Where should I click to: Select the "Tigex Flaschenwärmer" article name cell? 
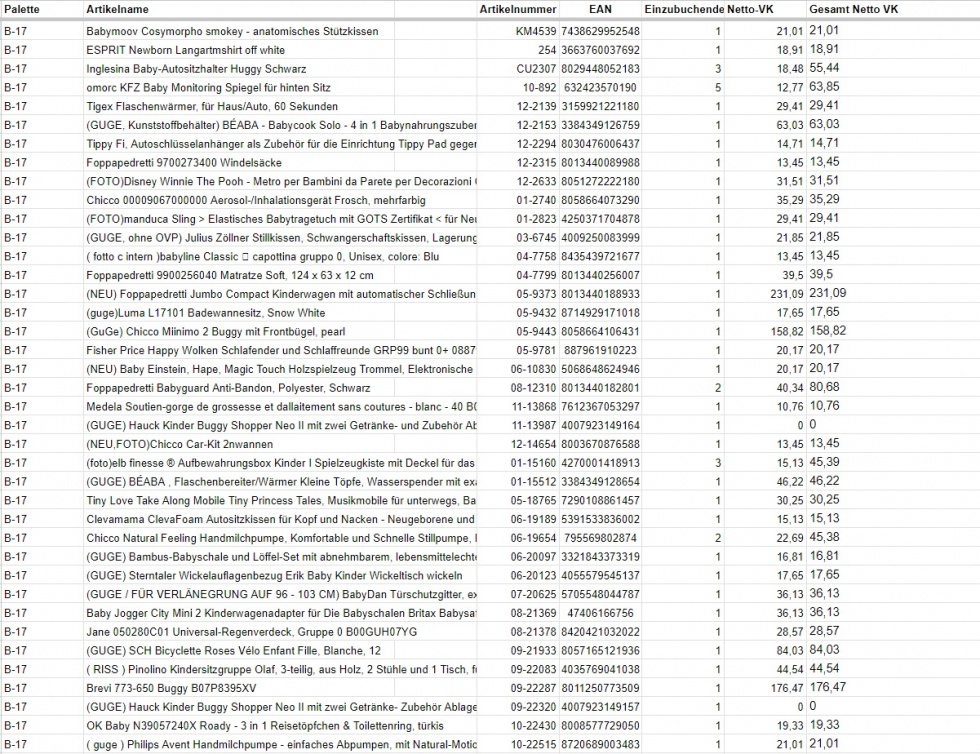[212, 106]
